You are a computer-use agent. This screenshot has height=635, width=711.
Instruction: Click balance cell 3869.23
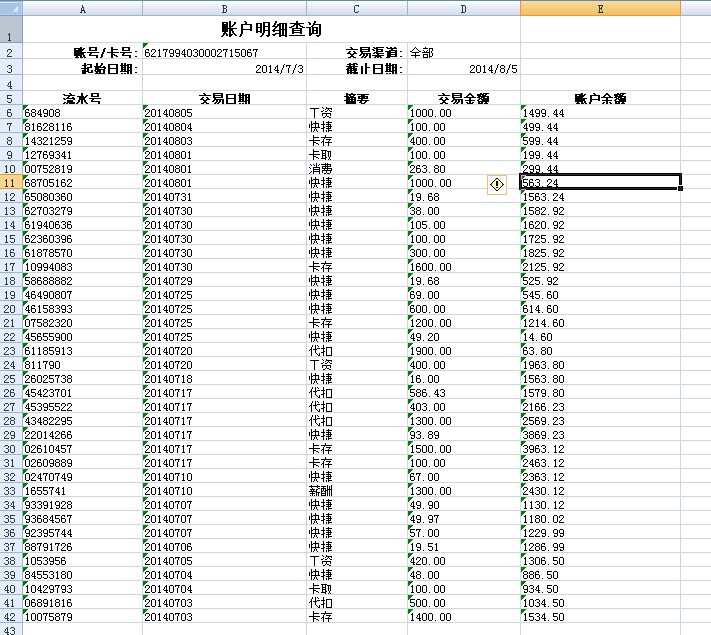click(x=600, y=435)
